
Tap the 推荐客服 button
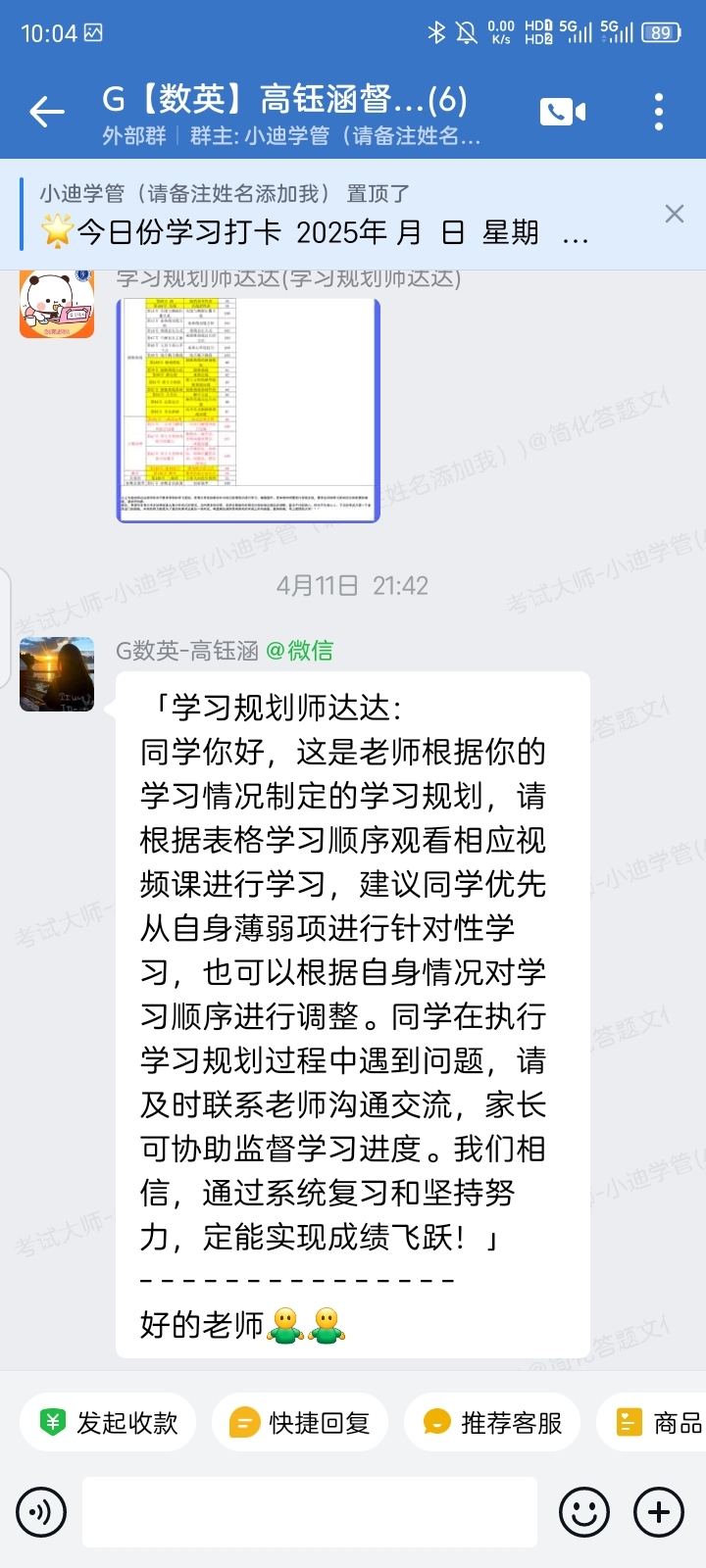(492, 1423)
